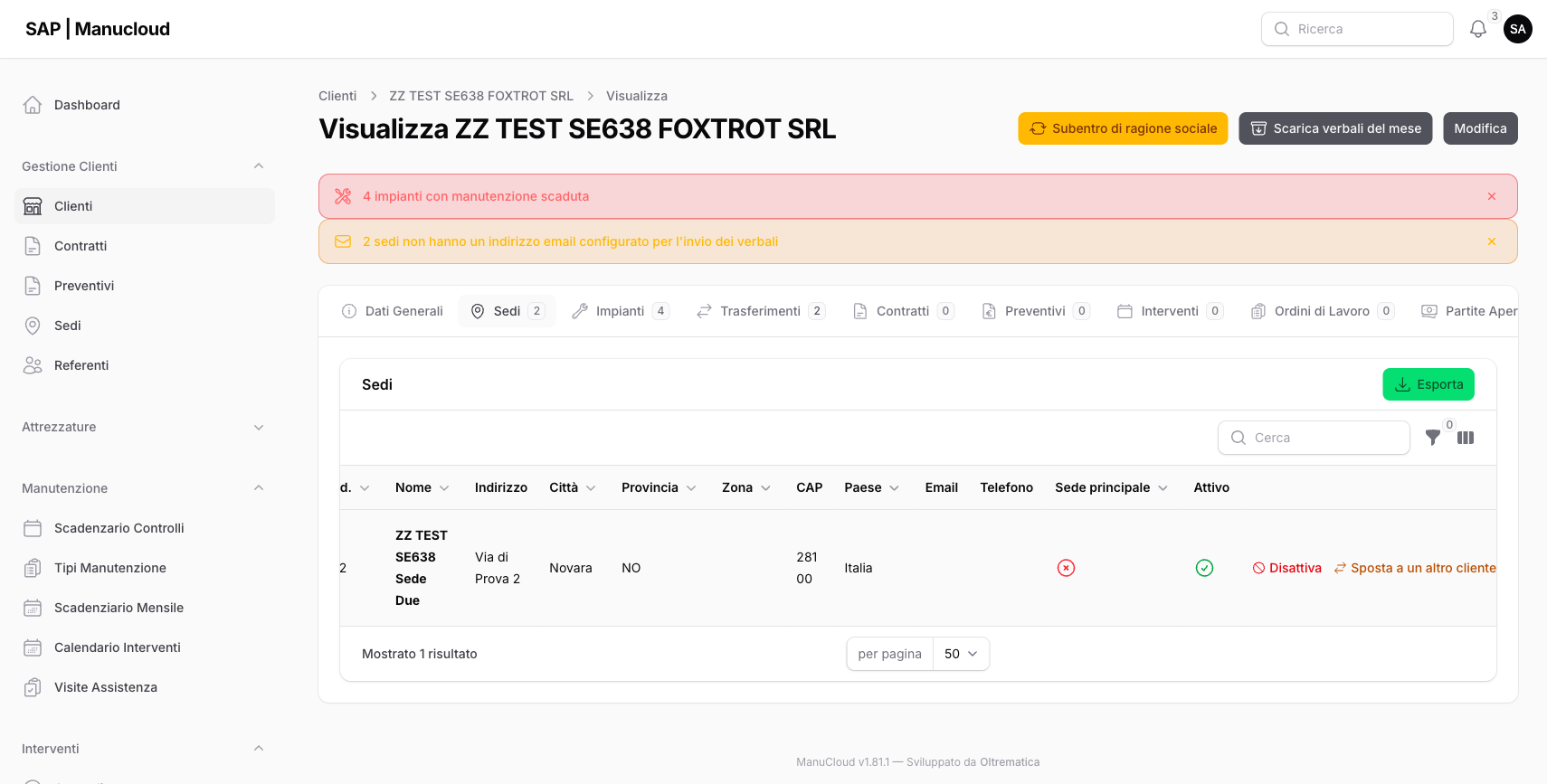Click Scarica verbali del mese button
The image size is (1547, 784).
[1335, 128]
